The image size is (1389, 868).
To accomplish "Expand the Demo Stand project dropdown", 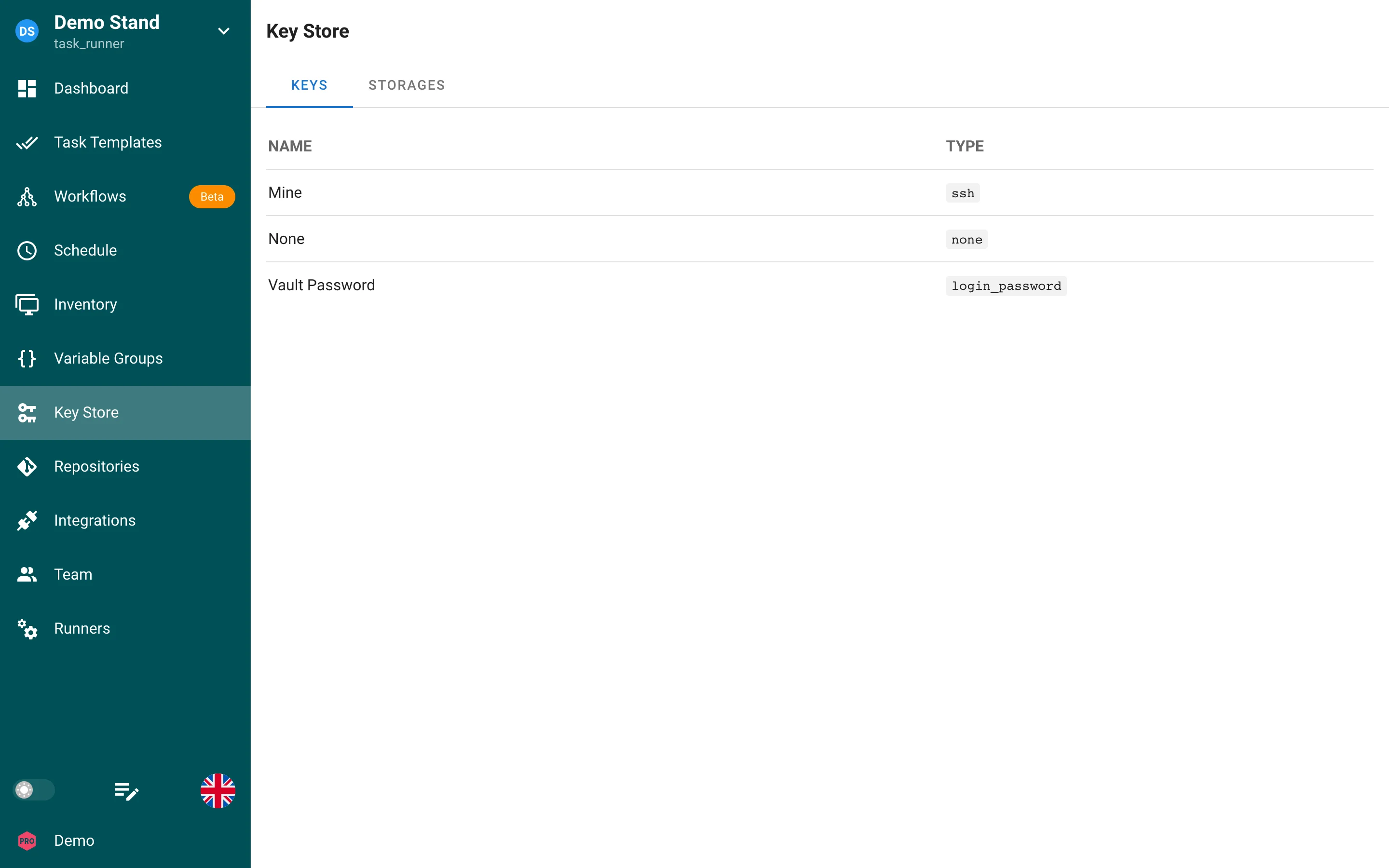I will click(x=224, y=31).
